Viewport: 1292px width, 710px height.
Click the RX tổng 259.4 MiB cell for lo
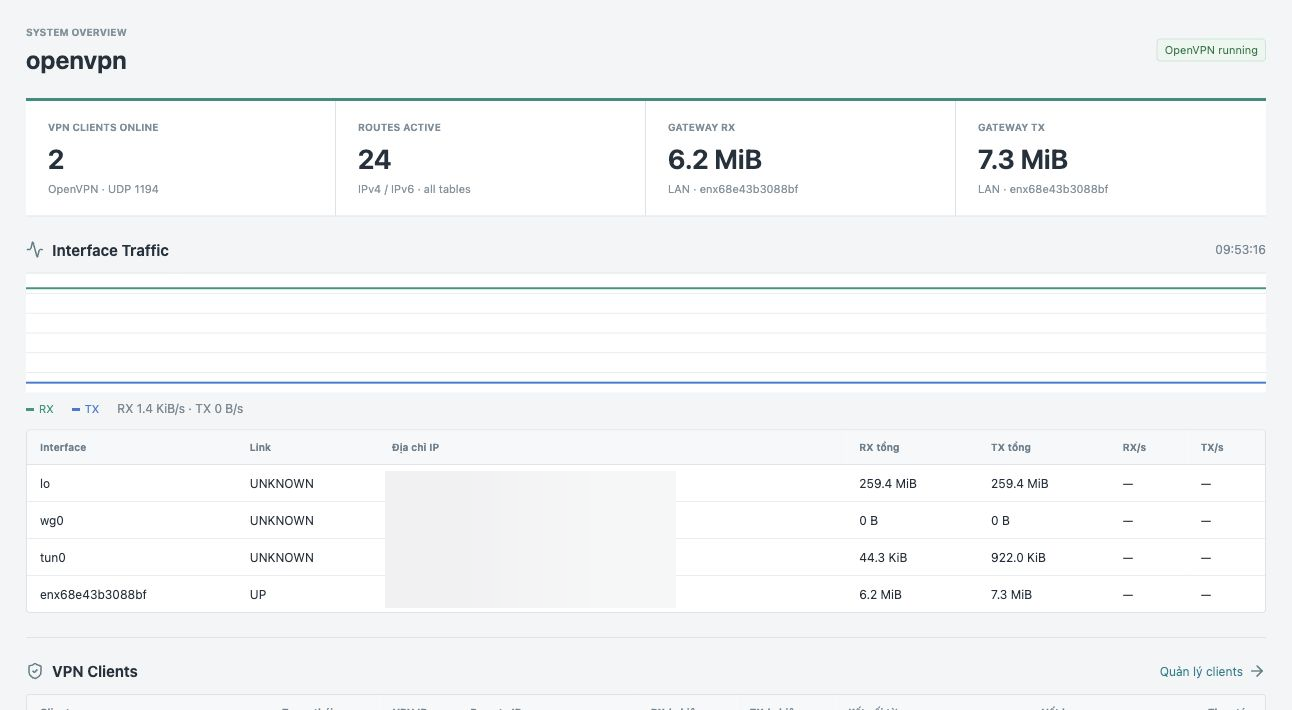point(888,484)
